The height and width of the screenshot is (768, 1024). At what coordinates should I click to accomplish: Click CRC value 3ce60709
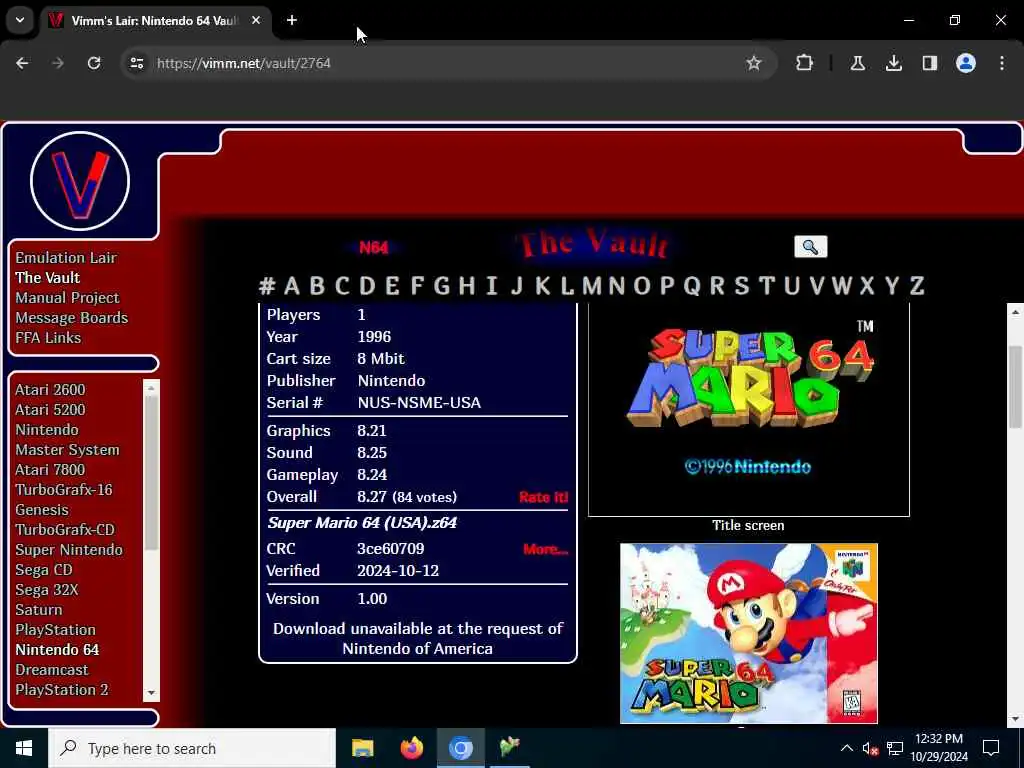(391, 549)
